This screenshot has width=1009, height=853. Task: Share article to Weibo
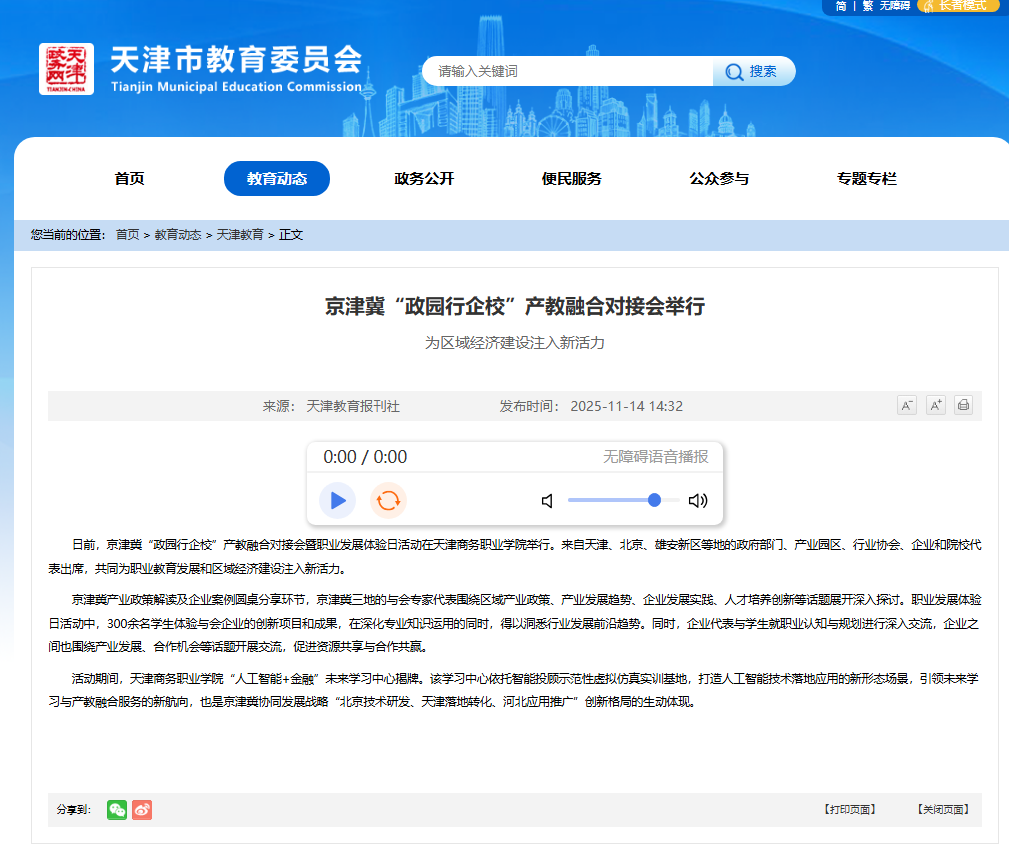(142, 810)
